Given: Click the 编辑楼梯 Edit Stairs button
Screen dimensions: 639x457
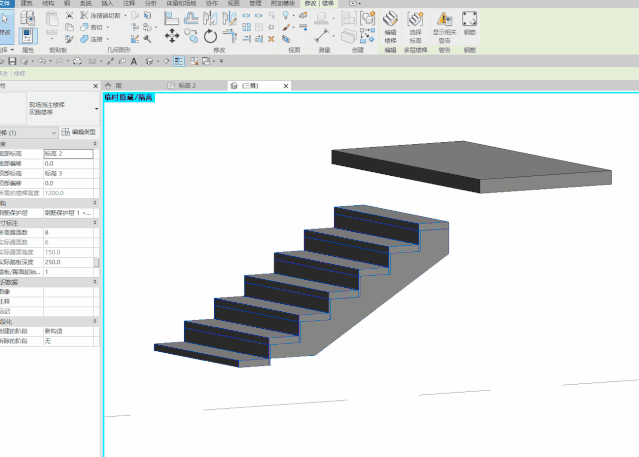Looking at the screenshot, I should pyautogui.click(x=390, y=27).
